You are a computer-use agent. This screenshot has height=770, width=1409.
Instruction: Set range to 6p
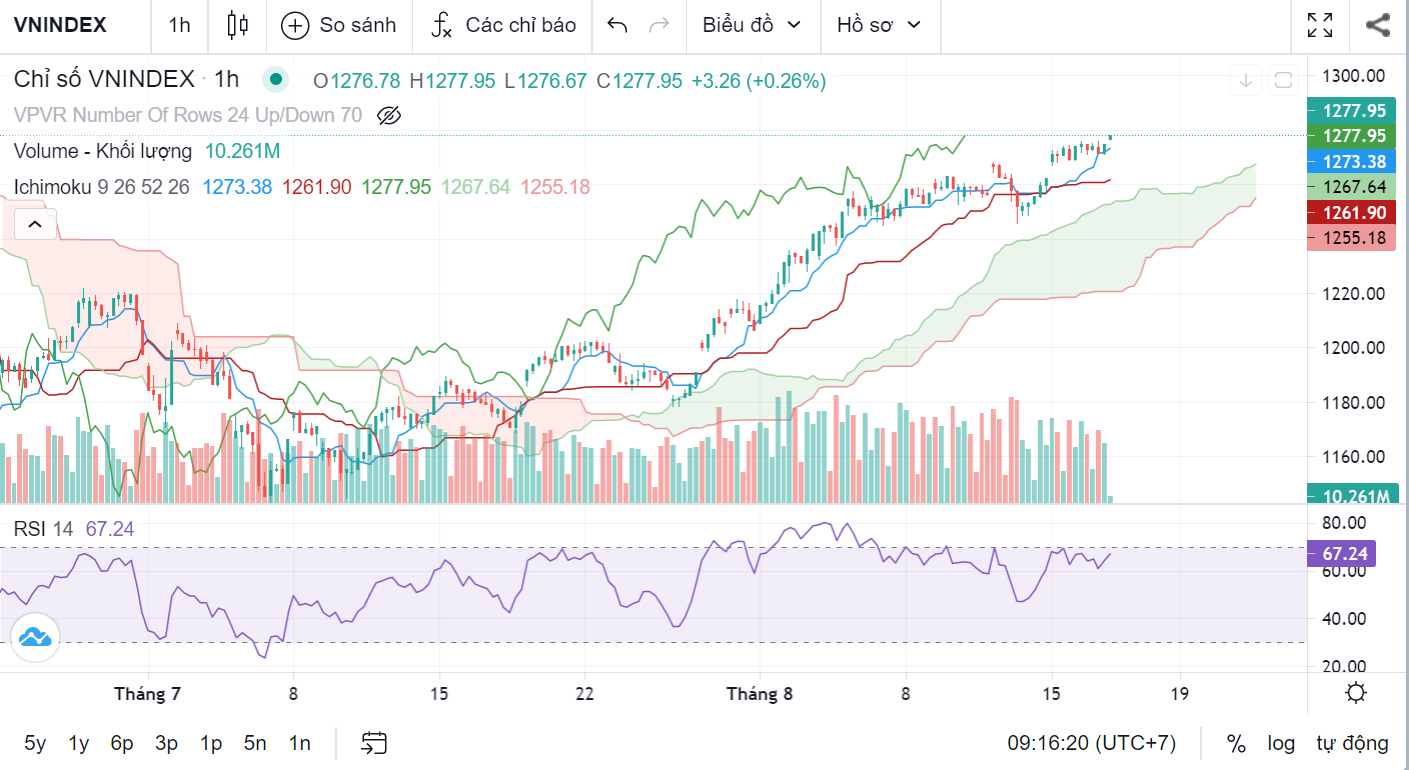[x=122, y=743]
